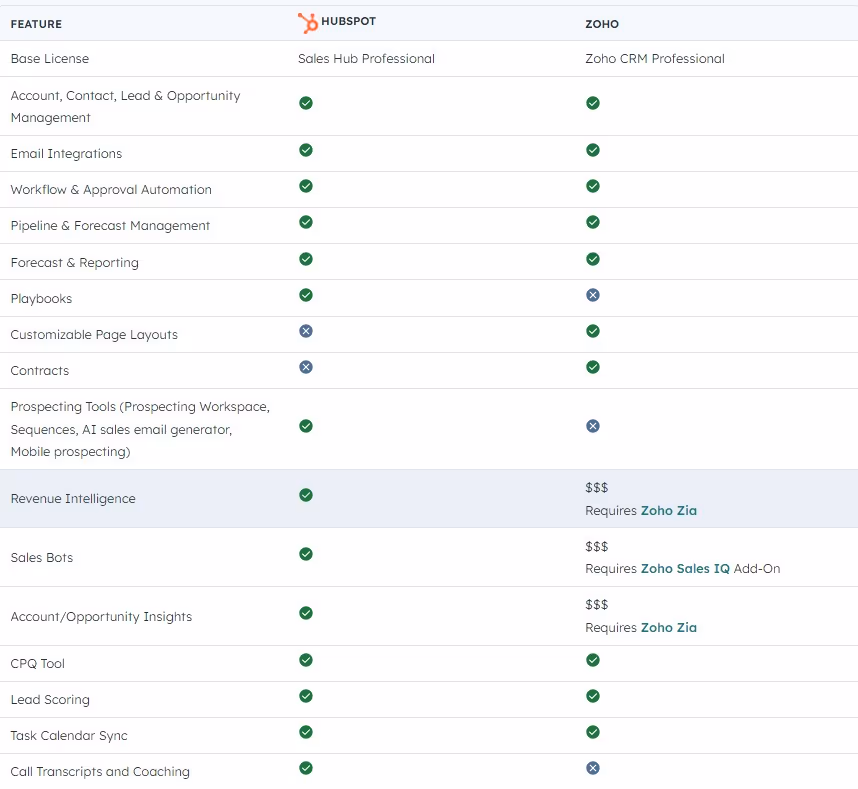Click the FEATURE column header

click(x=36, y=24)
